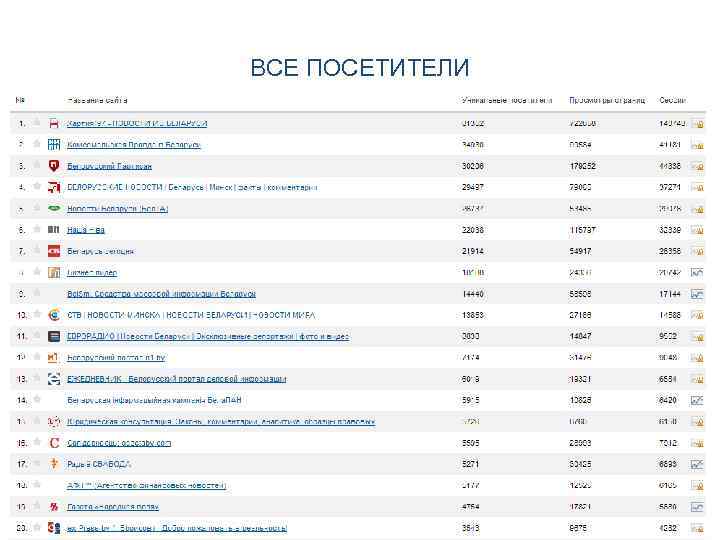Sort by Название сайта column header
The height and width of the screenshot is (540, 720).
tap(97, 100)
